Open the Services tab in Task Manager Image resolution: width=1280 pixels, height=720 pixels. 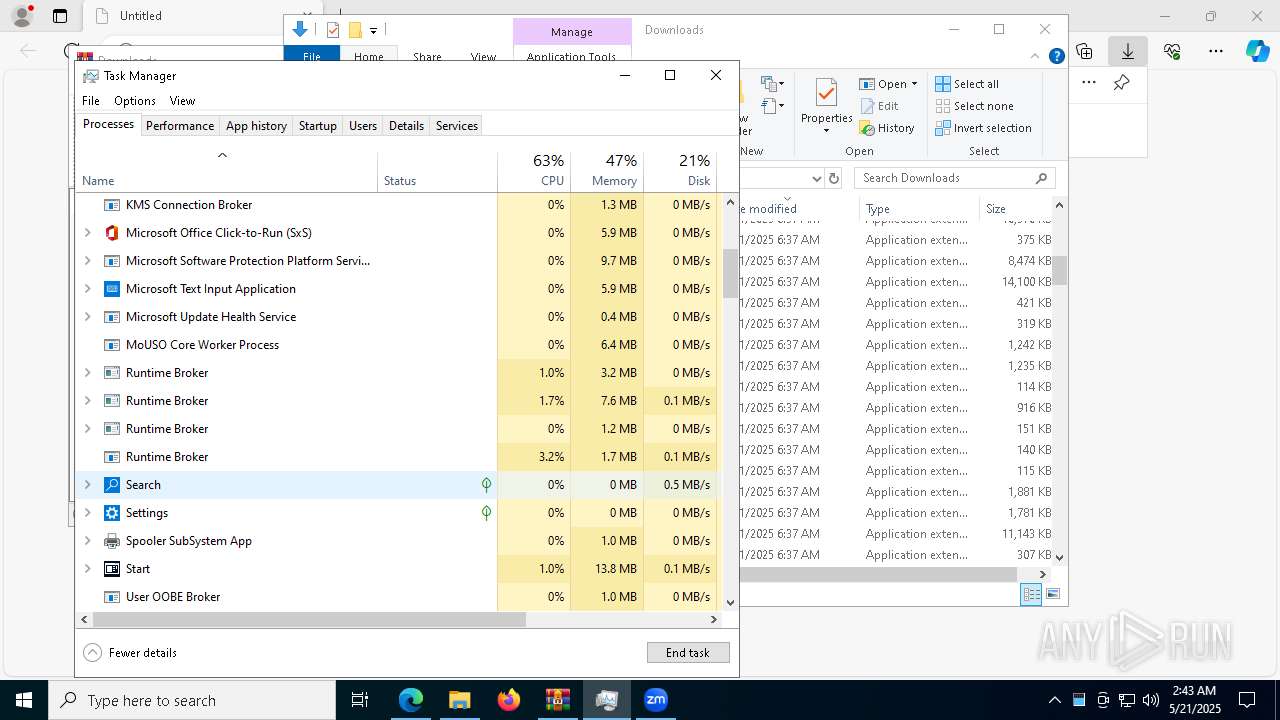coord(457,126)
